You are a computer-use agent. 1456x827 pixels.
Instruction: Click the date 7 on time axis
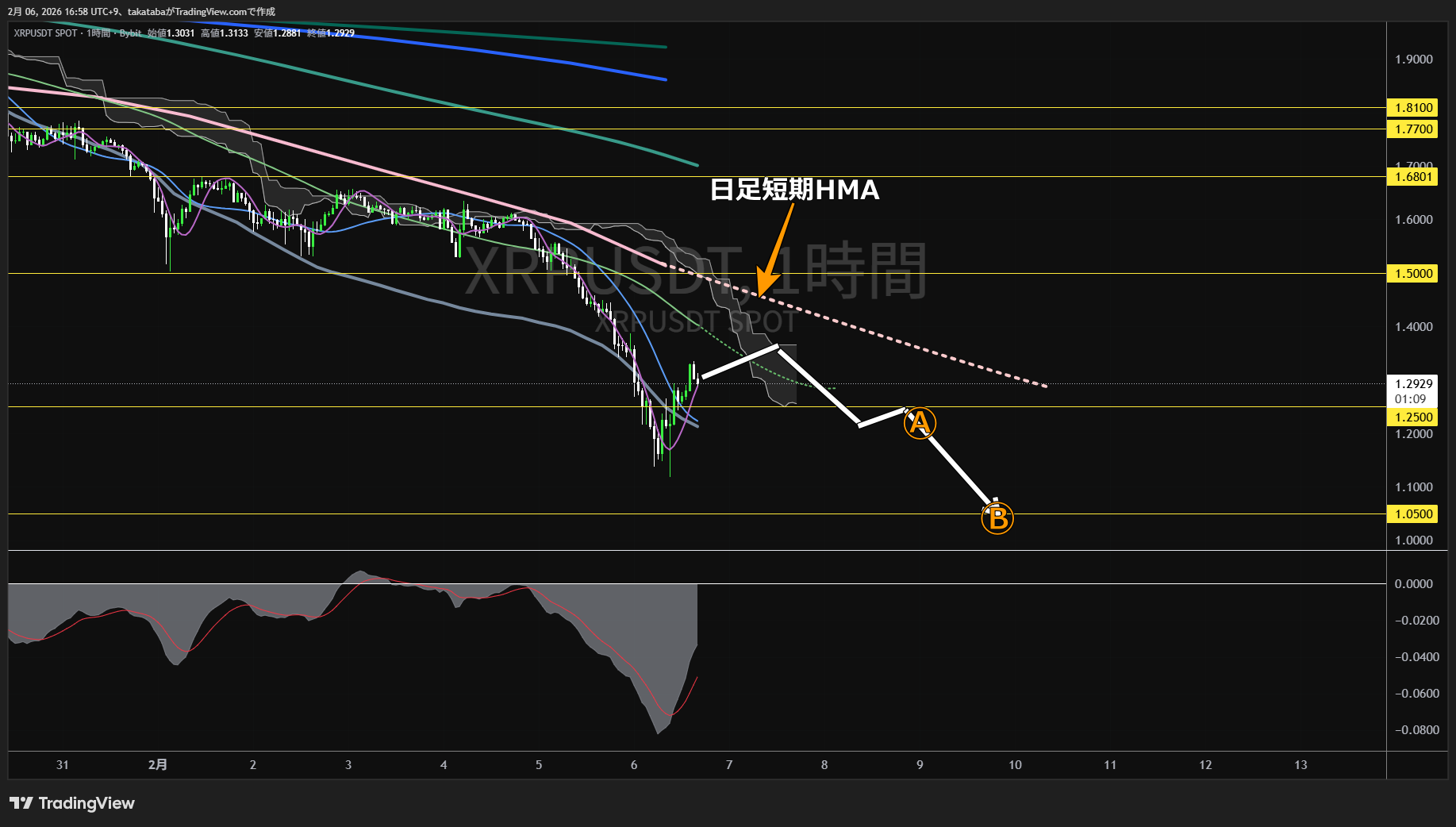click(729, 765)
